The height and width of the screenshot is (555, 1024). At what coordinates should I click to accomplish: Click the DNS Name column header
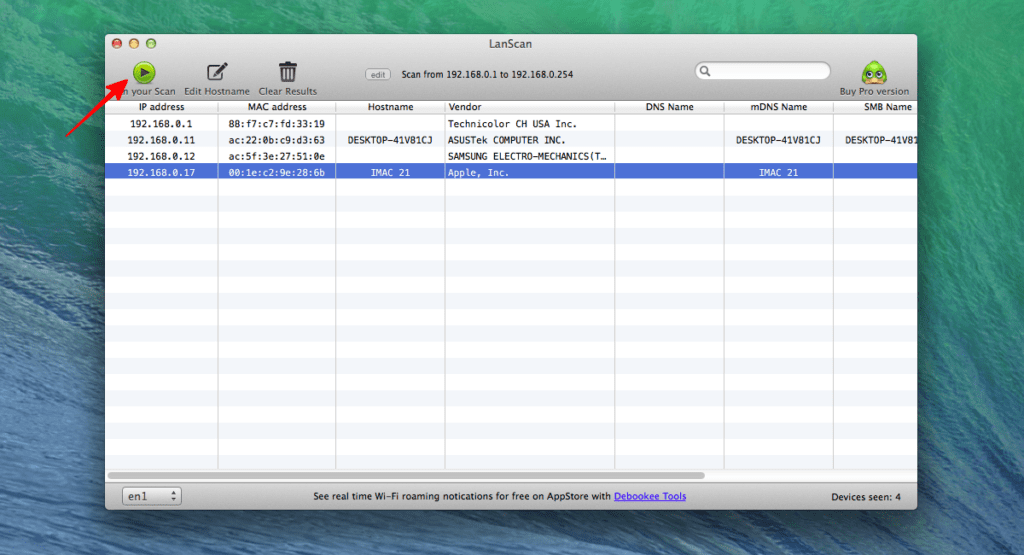[669, 107]
